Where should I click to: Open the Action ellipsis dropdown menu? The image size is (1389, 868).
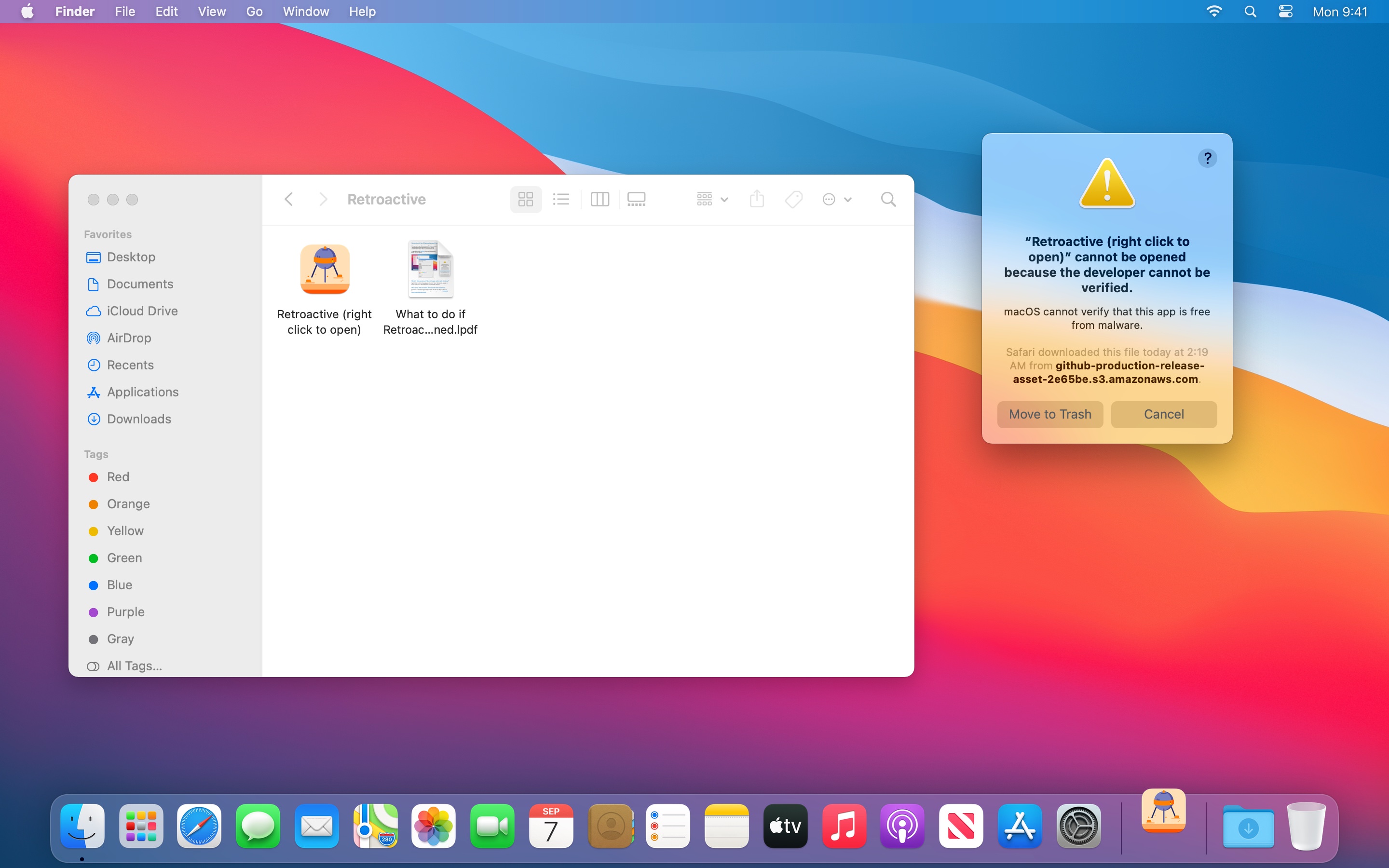836,199
